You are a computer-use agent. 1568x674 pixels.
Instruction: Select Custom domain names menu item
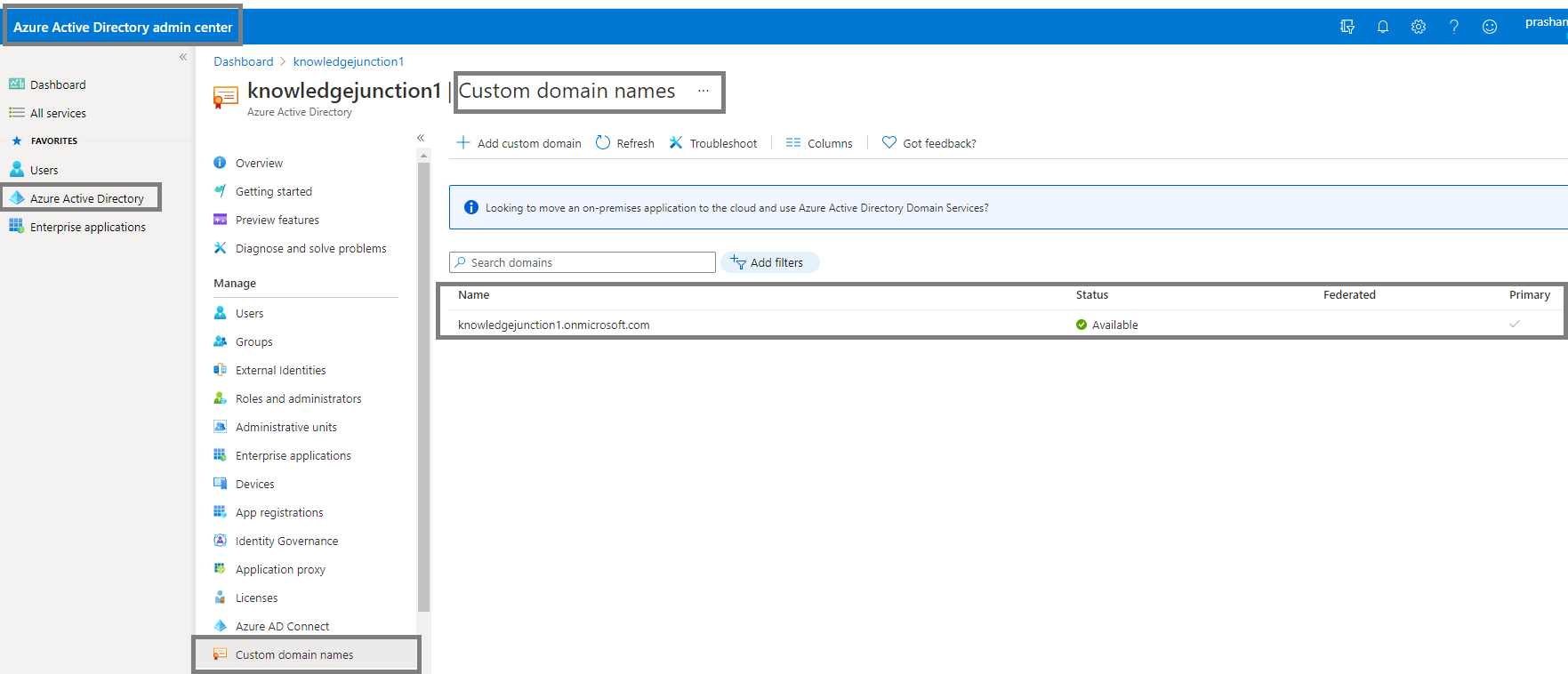click(x=306, y=654)
